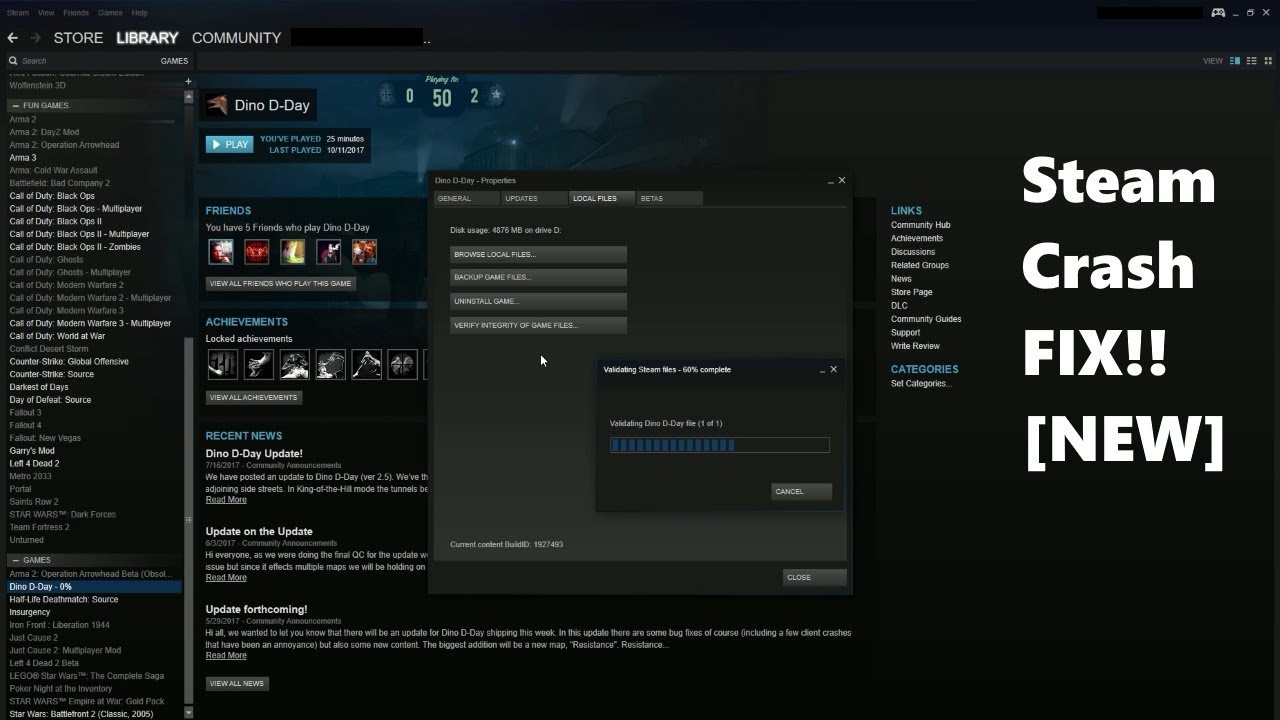Switch to the General tab in Properties
The width and height of the screenshot is (1280, 720).
coord(467,198)
